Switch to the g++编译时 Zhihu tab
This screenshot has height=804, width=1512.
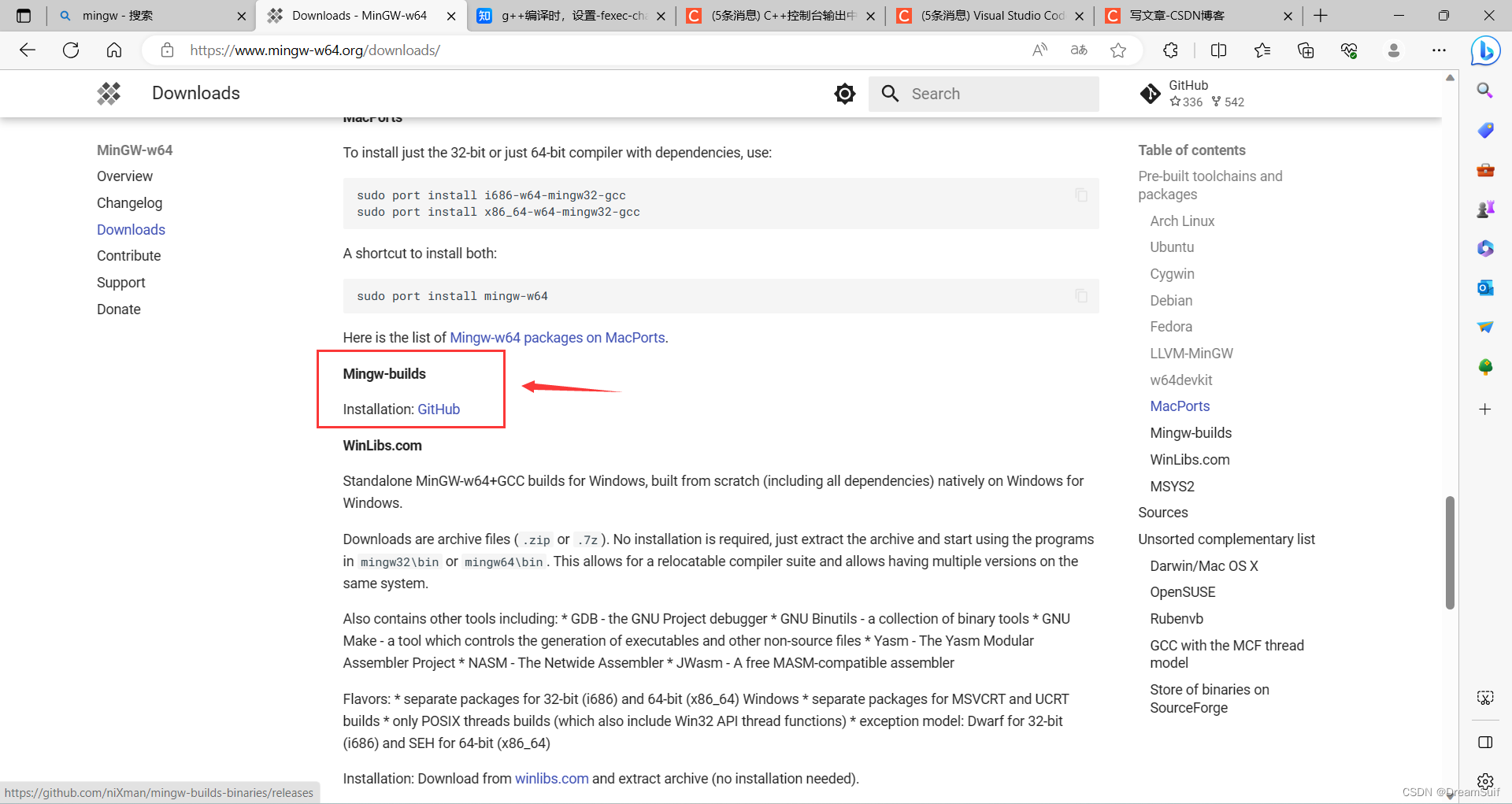571,16
